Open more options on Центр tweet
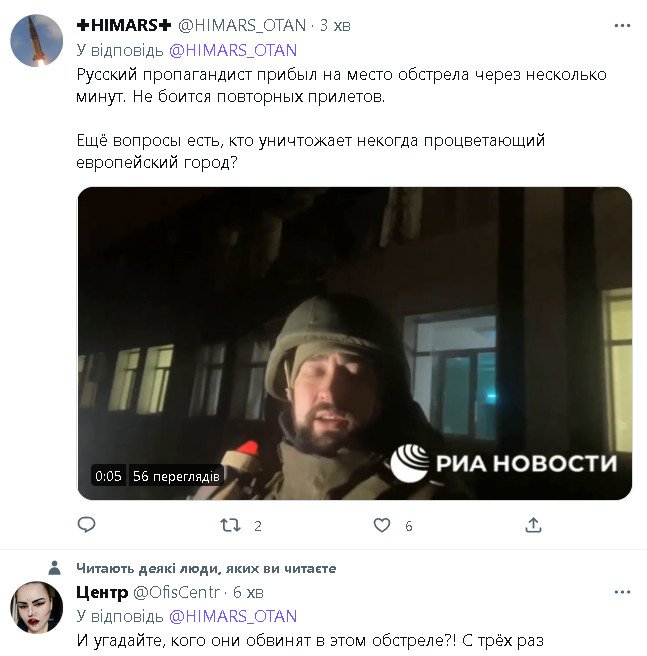 [x=622, y=592]
